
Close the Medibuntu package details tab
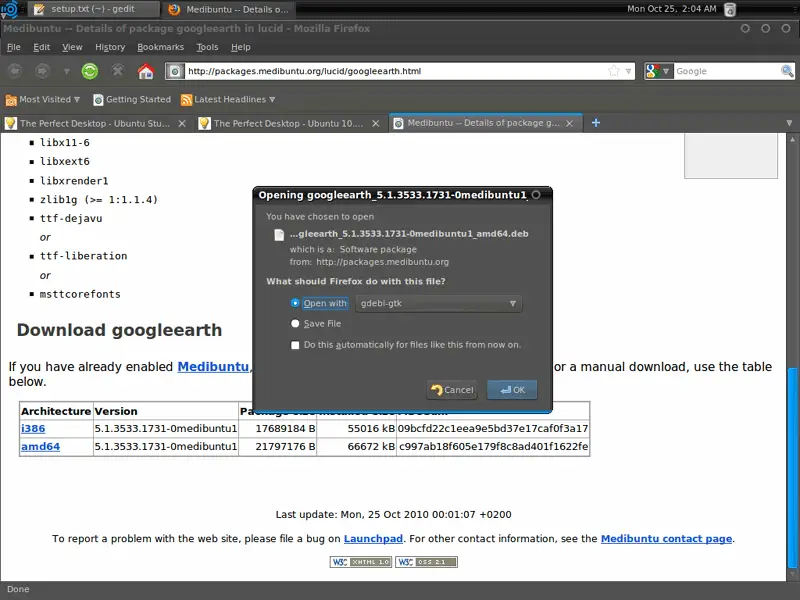[x=569, y=123]
